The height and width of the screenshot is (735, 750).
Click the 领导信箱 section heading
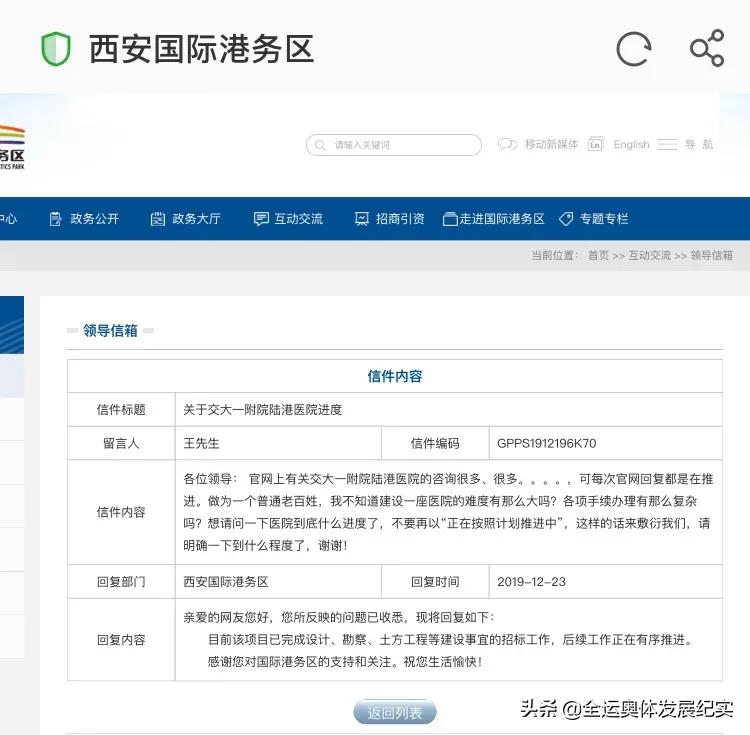[x=110, y=330]
